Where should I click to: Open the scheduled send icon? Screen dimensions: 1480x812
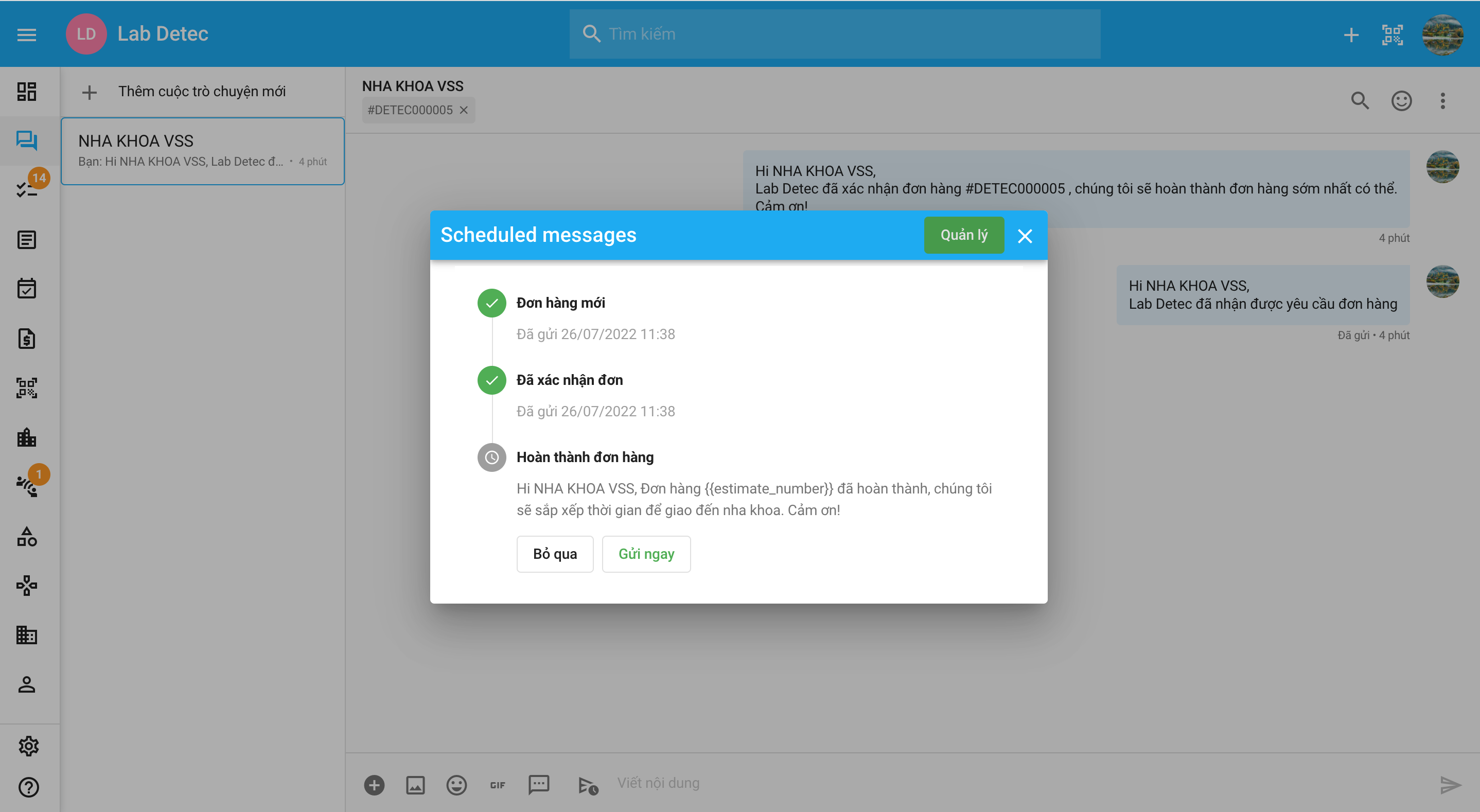tap(588, 785)
